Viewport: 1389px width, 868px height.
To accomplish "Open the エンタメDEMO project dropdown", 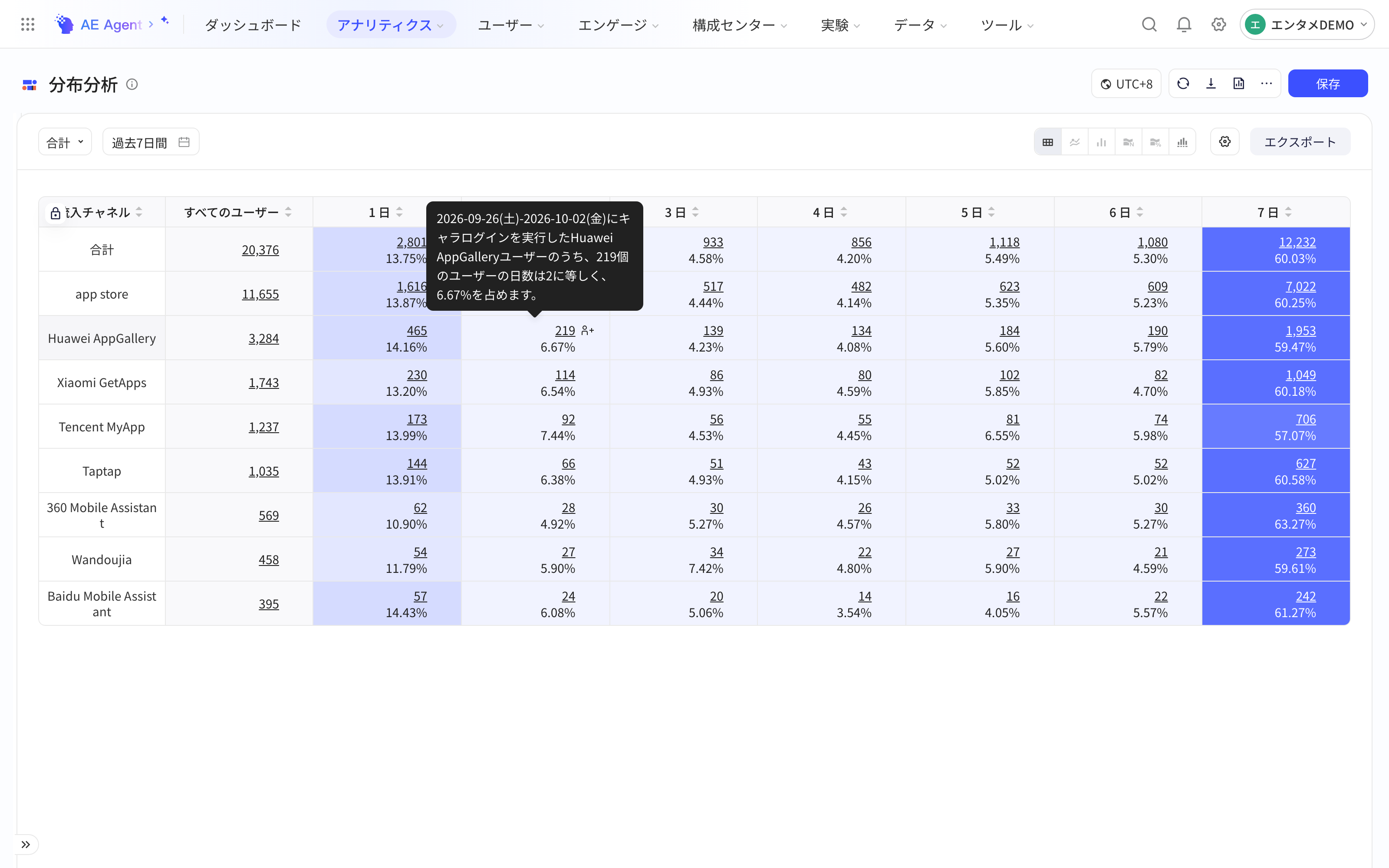I will tap(1307, 25).
